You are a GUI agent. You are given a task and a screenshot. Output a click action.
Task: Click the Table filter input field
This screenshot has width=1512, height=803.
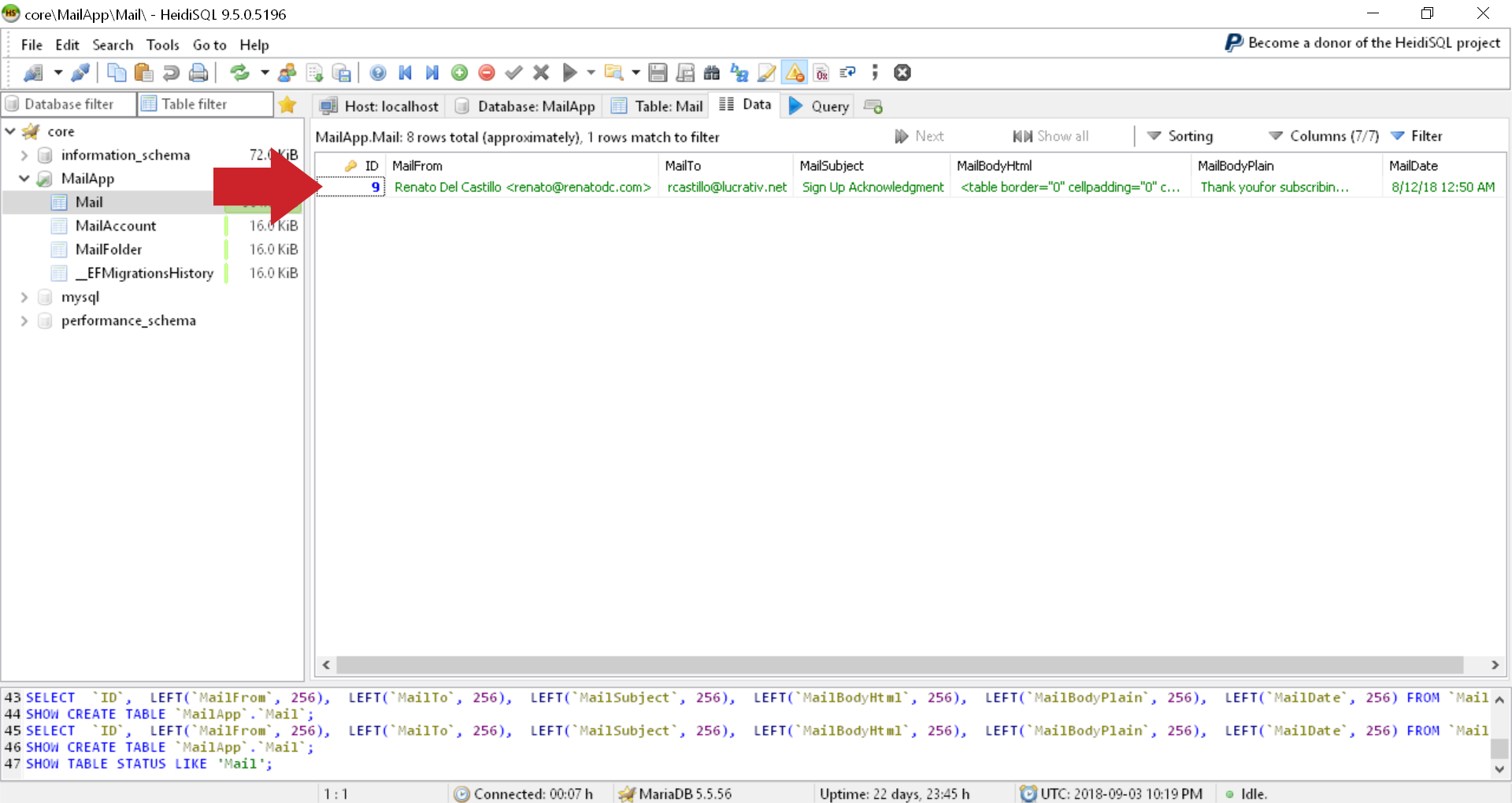pos(206,104)
